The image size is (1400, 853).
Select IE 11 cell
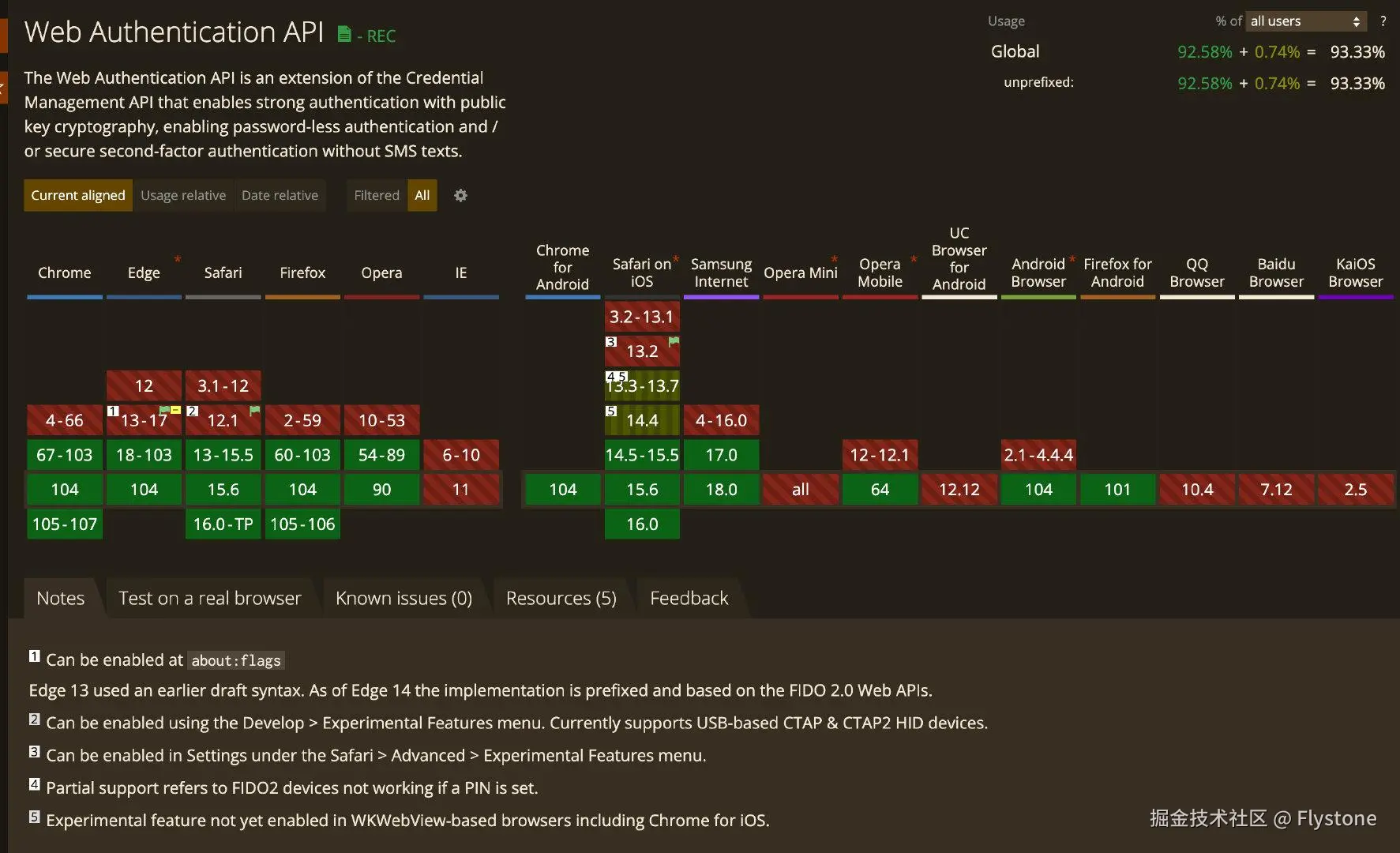coord(461,489)
